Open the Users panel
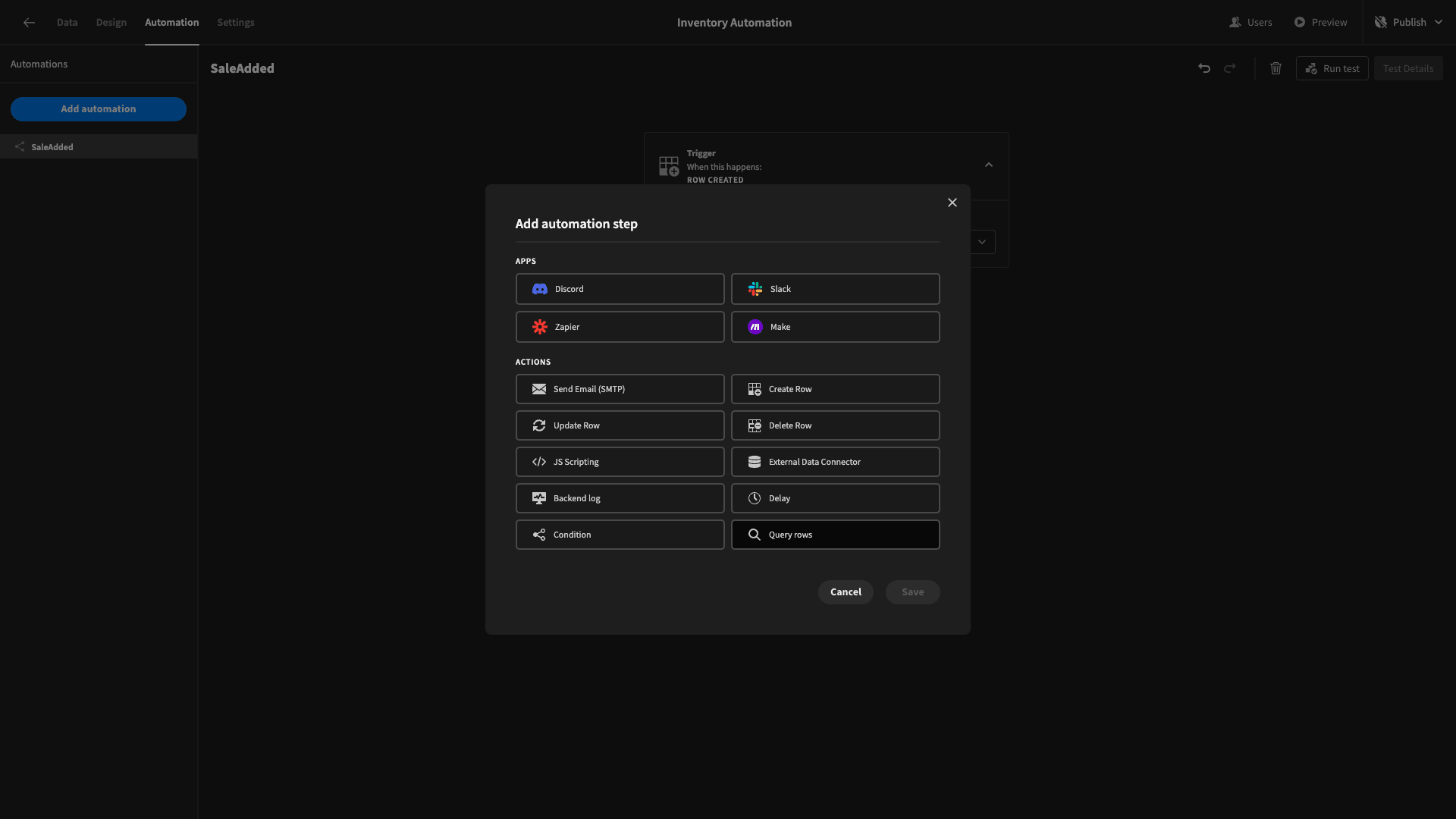Screen dimensions: 1456x819 (x=1250, y=23)
